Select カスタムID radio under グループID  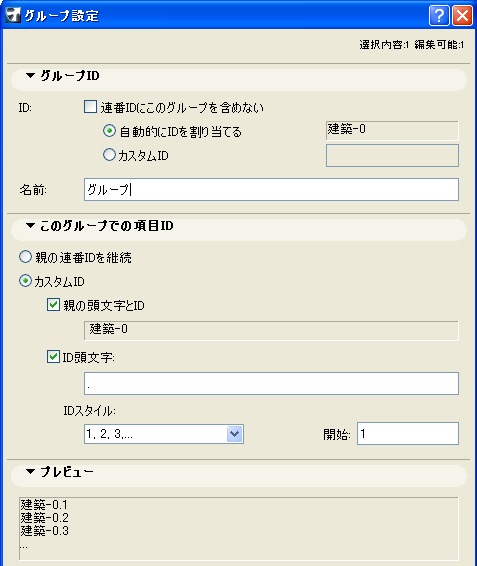pos(109,155)
